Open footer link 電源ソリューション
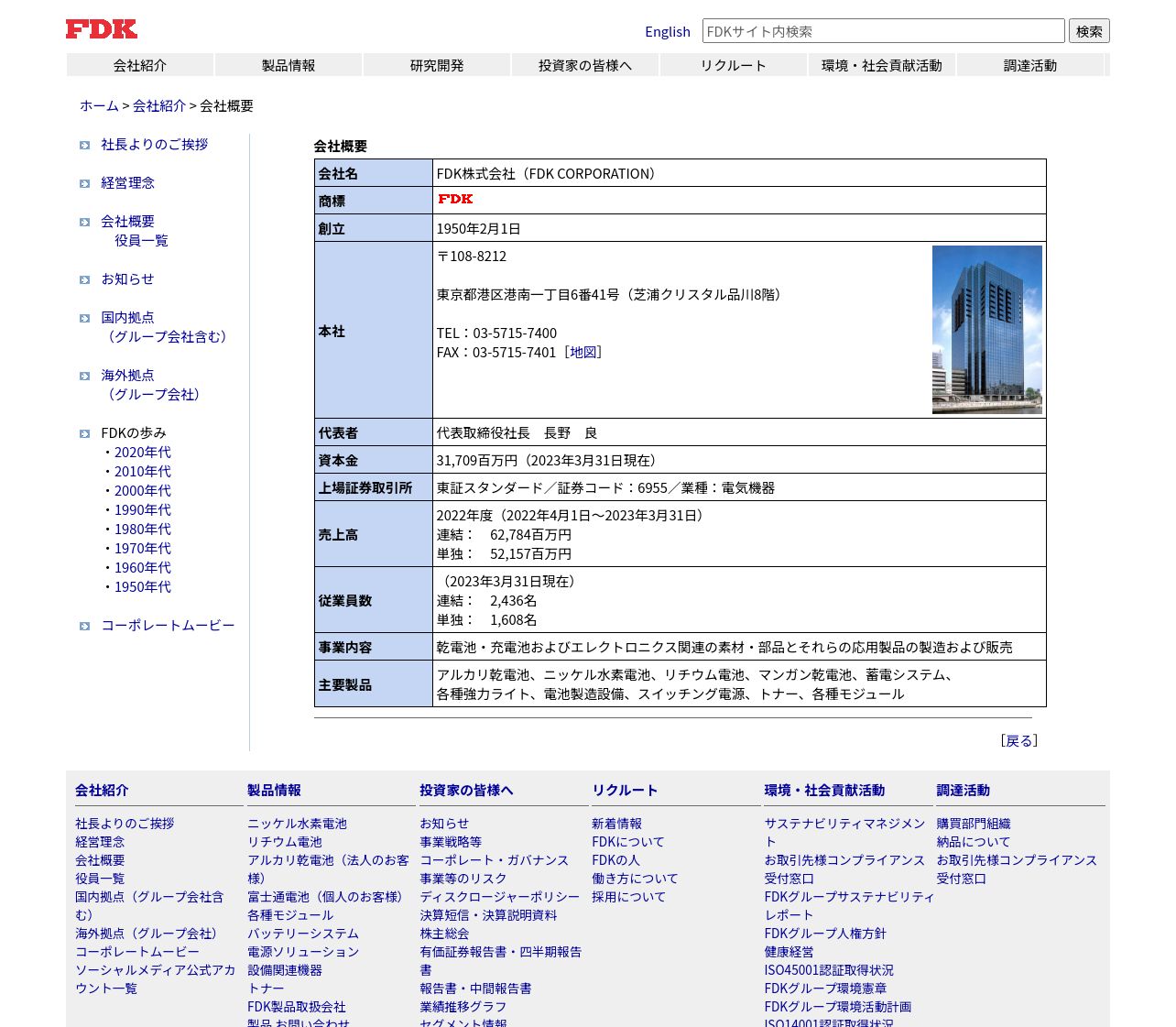The height and width of the screenshot is (1027, 1176). coord(303,953)
